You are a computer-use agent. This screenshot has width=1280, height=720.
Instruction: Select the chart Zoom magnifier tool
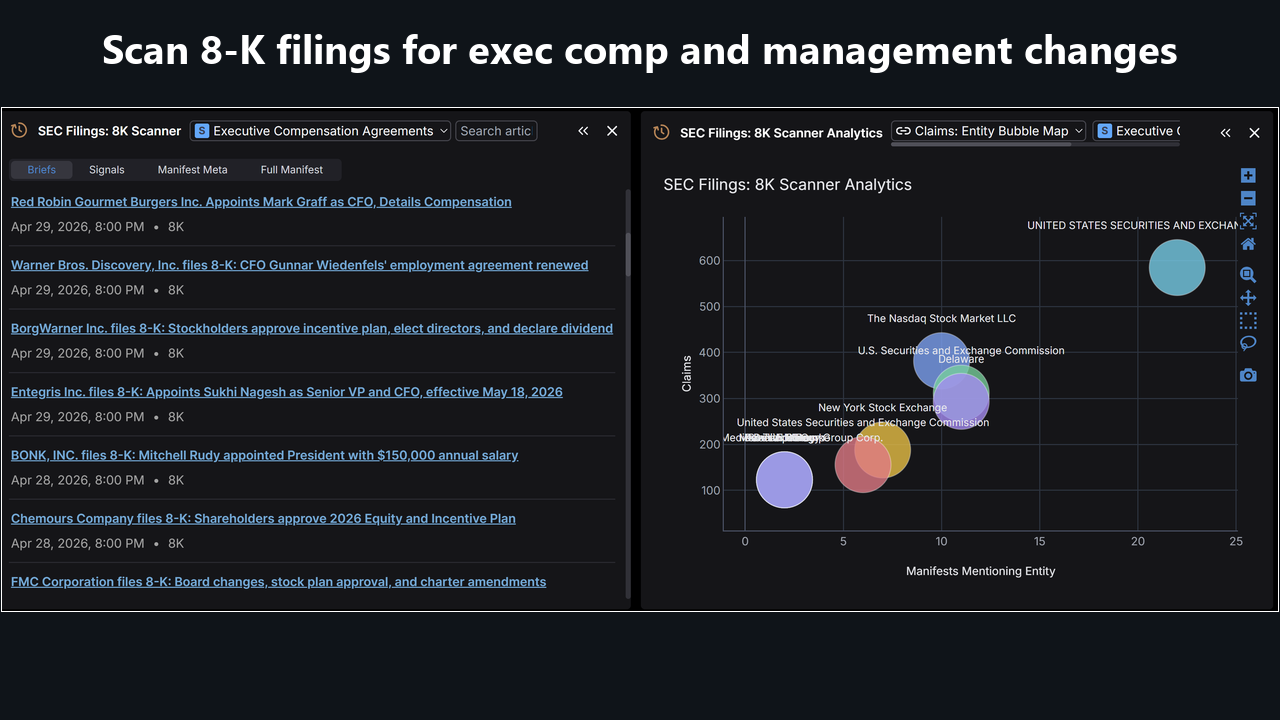pyautogui.click(x=1248, y=275)
